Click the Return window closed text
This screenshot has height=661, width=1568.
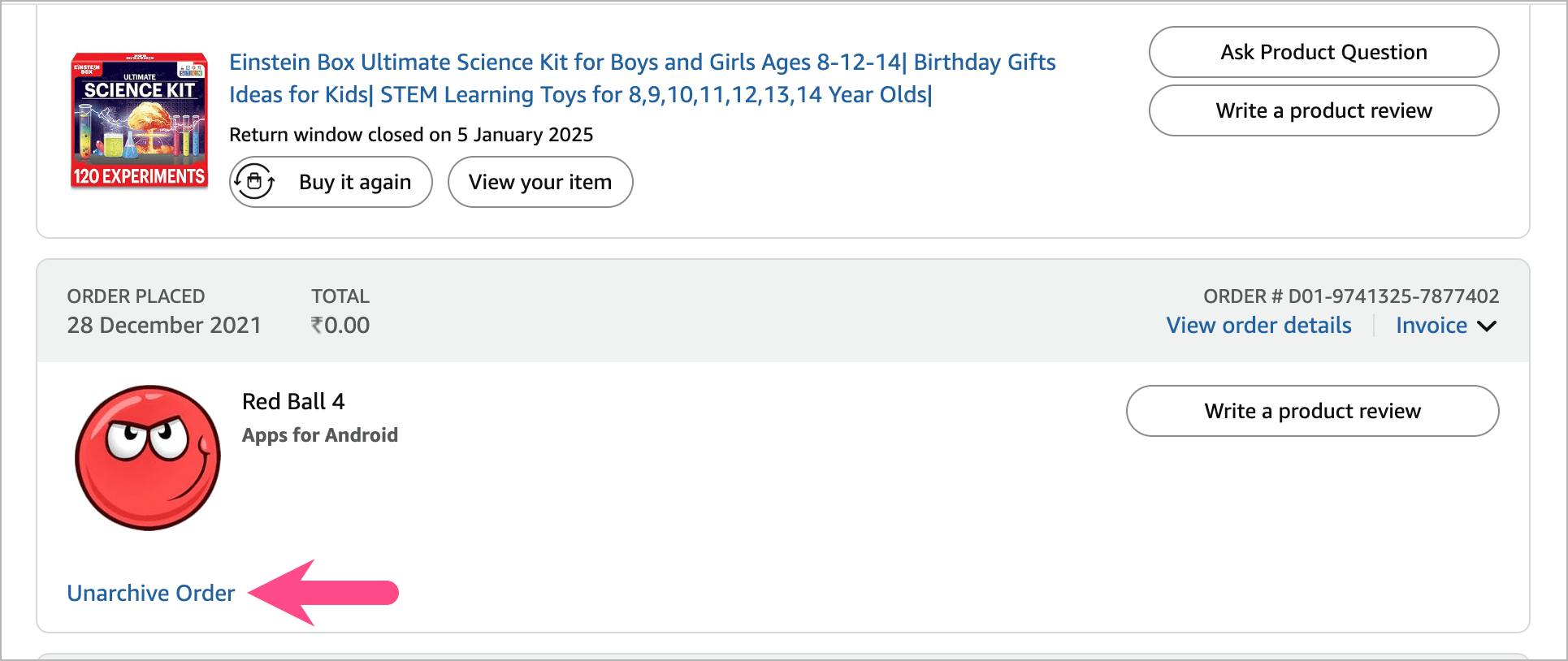click(x=411, y=135)
